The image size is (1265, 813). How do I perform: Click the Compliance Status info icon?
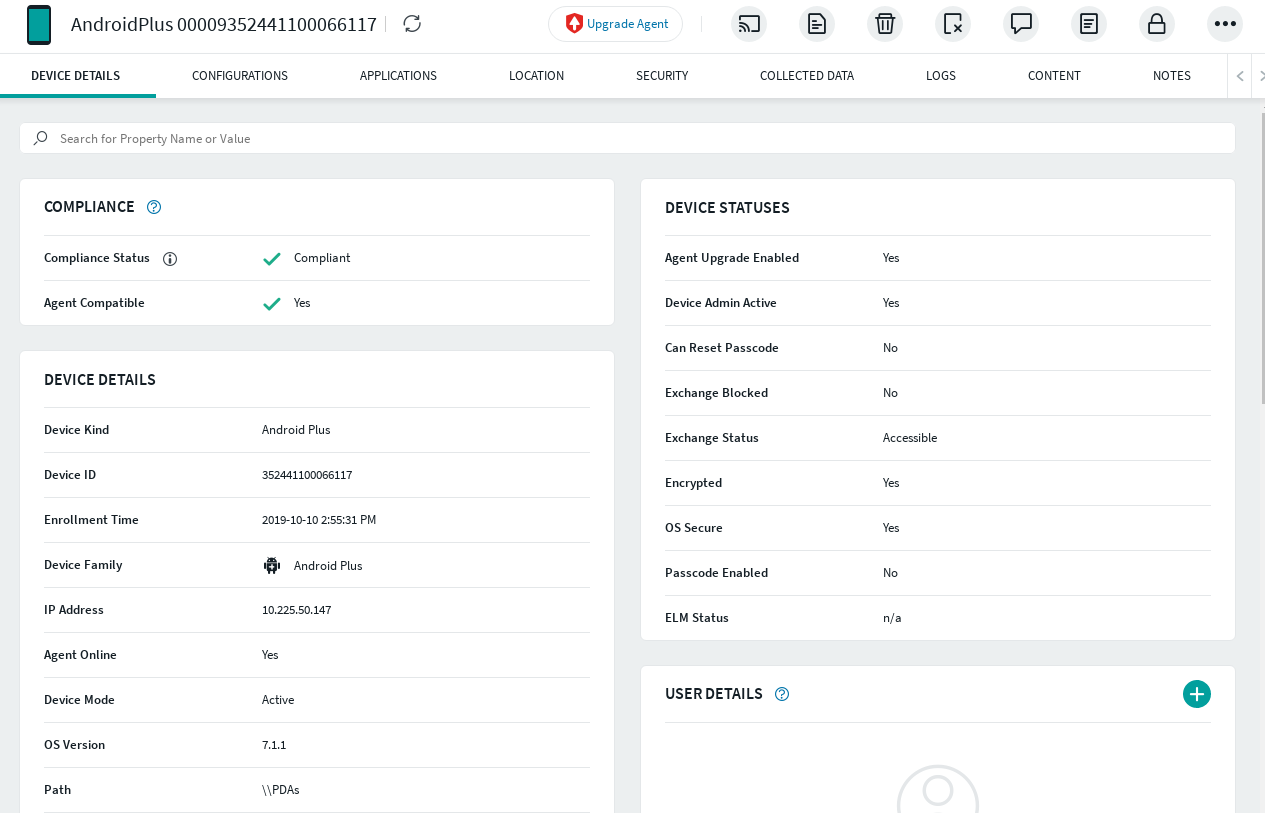point(170,258)
